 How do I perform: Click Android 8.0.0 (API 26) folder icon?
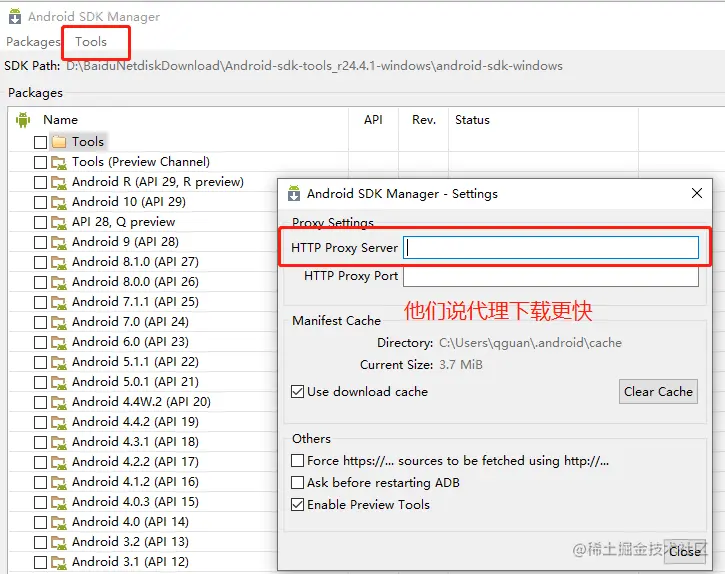coord(59,282)
